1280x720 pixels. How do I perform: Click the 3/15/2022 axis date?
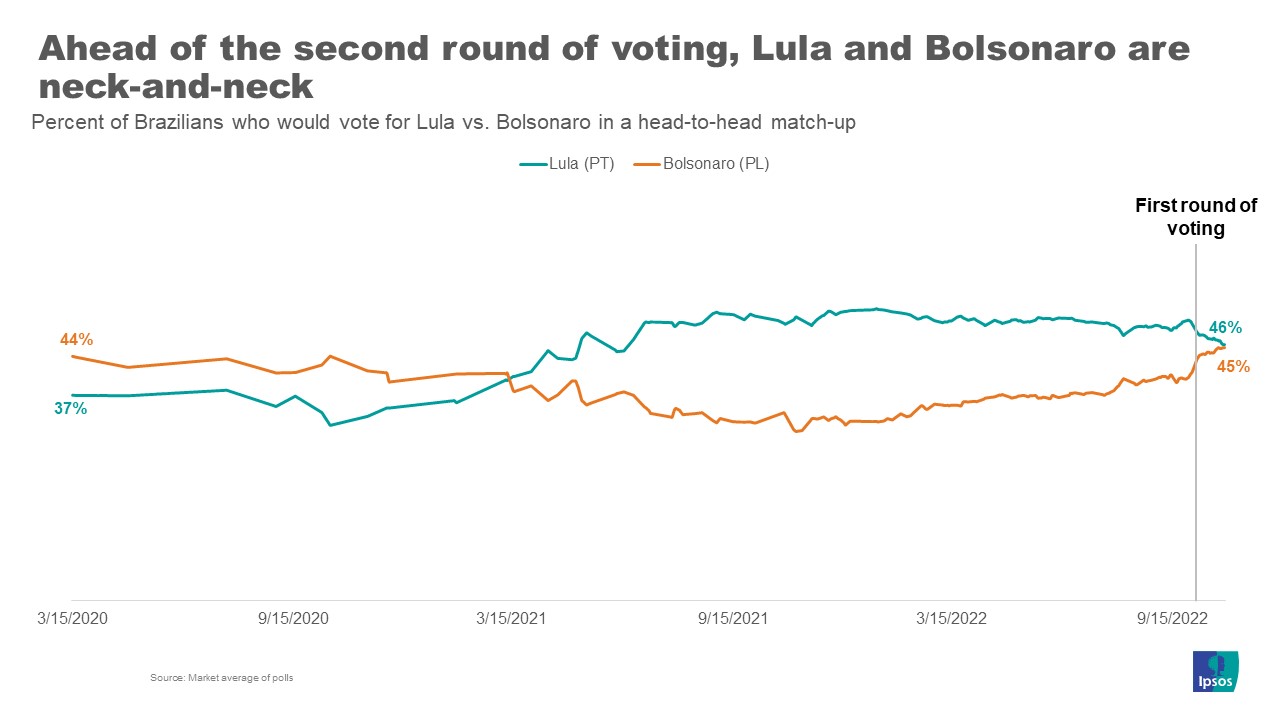(951, 618)
